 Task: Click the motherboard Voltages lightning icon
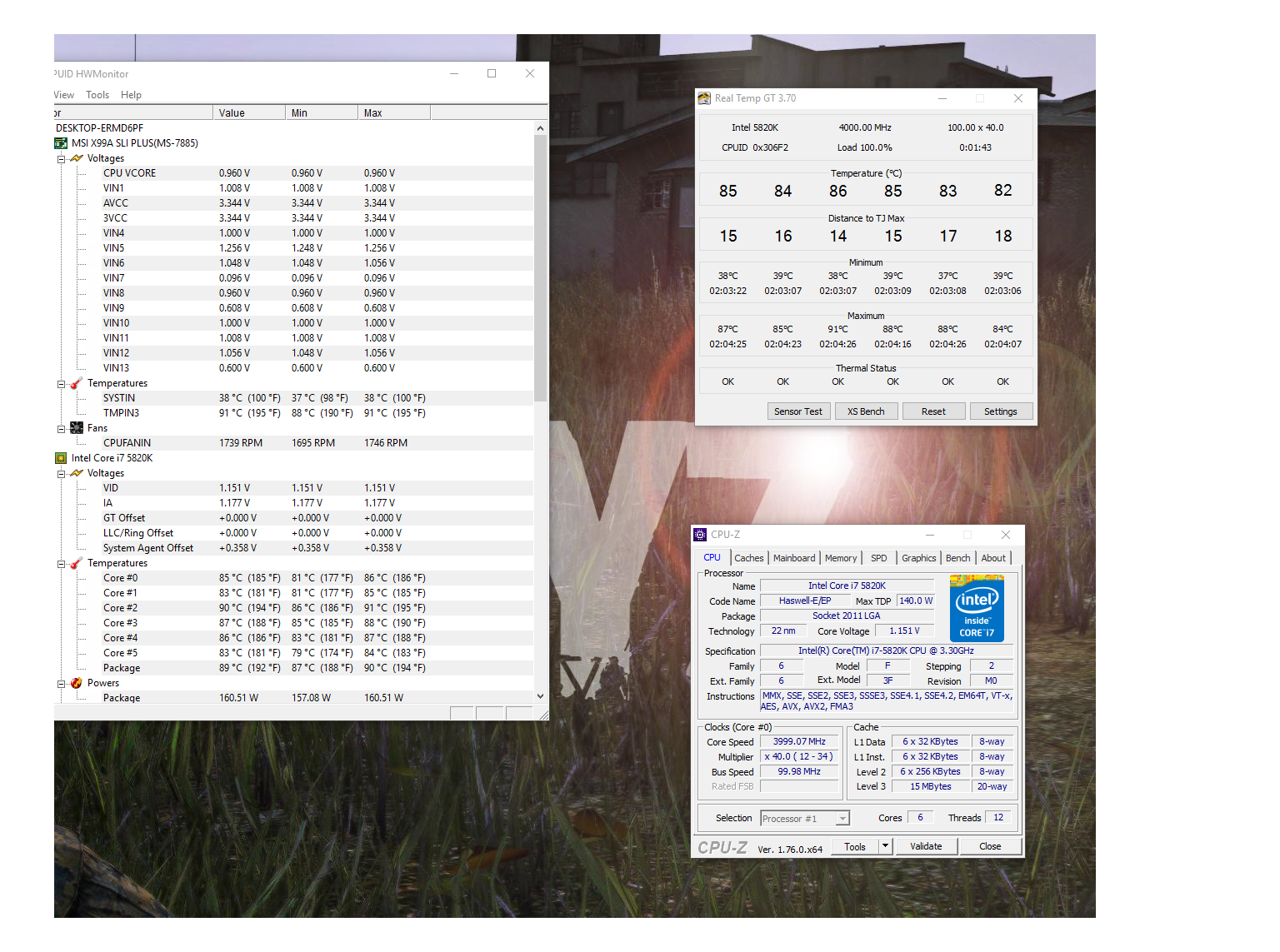click(77, 158)
